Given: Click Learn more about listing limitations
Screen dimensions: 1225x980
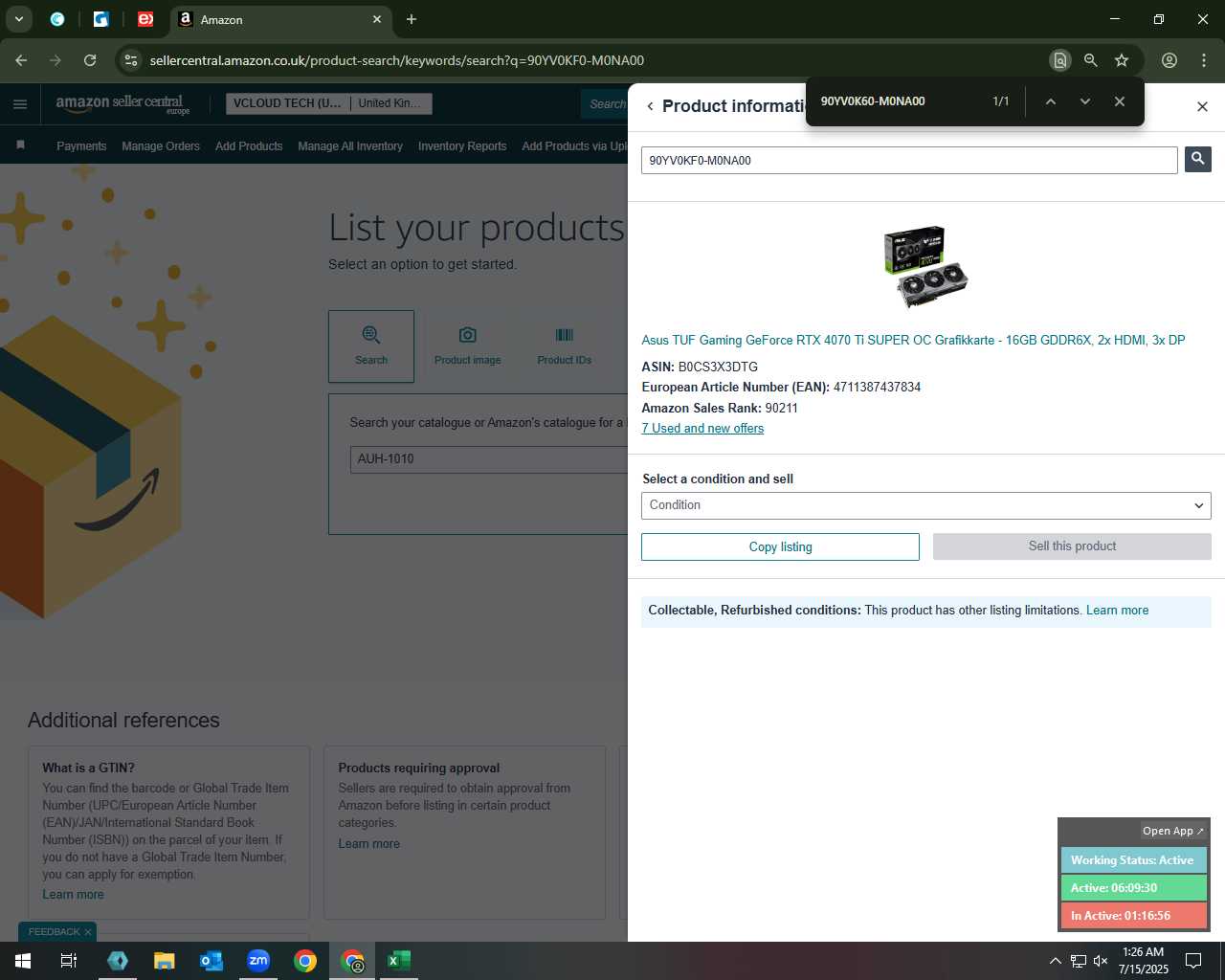Looking at the screenshot, I should (x=1117, y=611).
